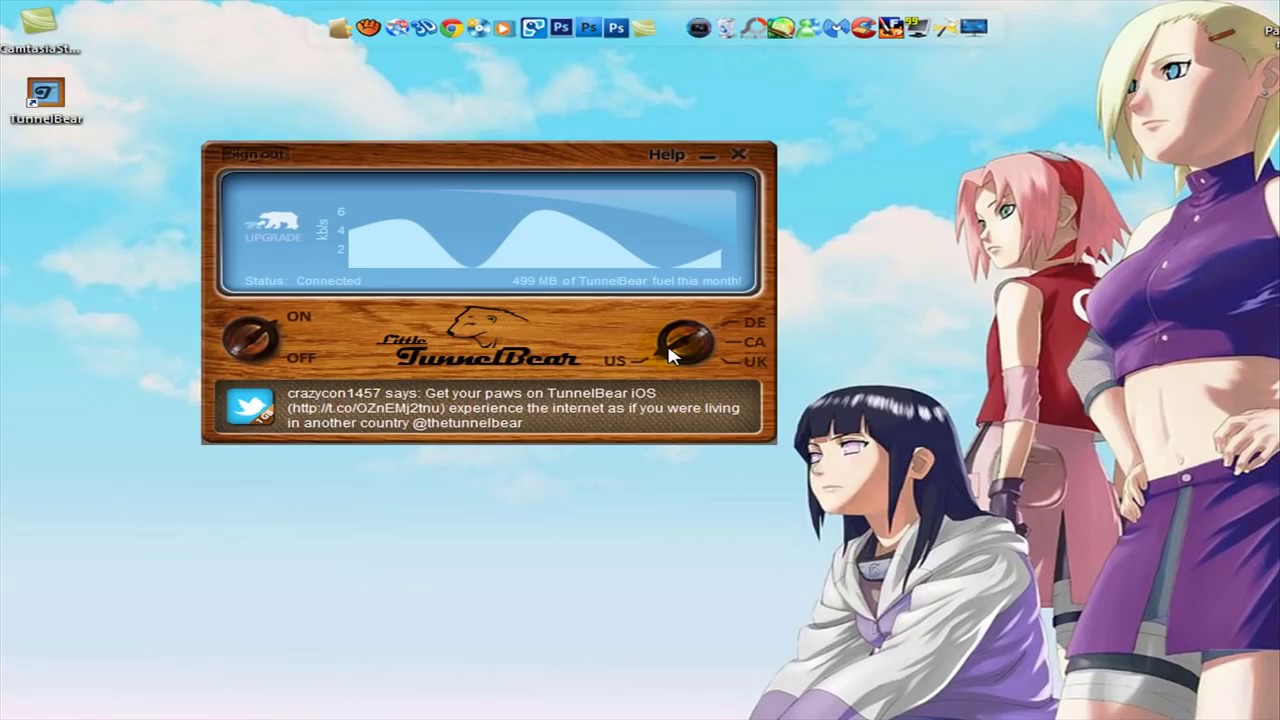1280x720 pixels.
Task: Launch Google Chrome from the top dock
Action: (451, 28)
